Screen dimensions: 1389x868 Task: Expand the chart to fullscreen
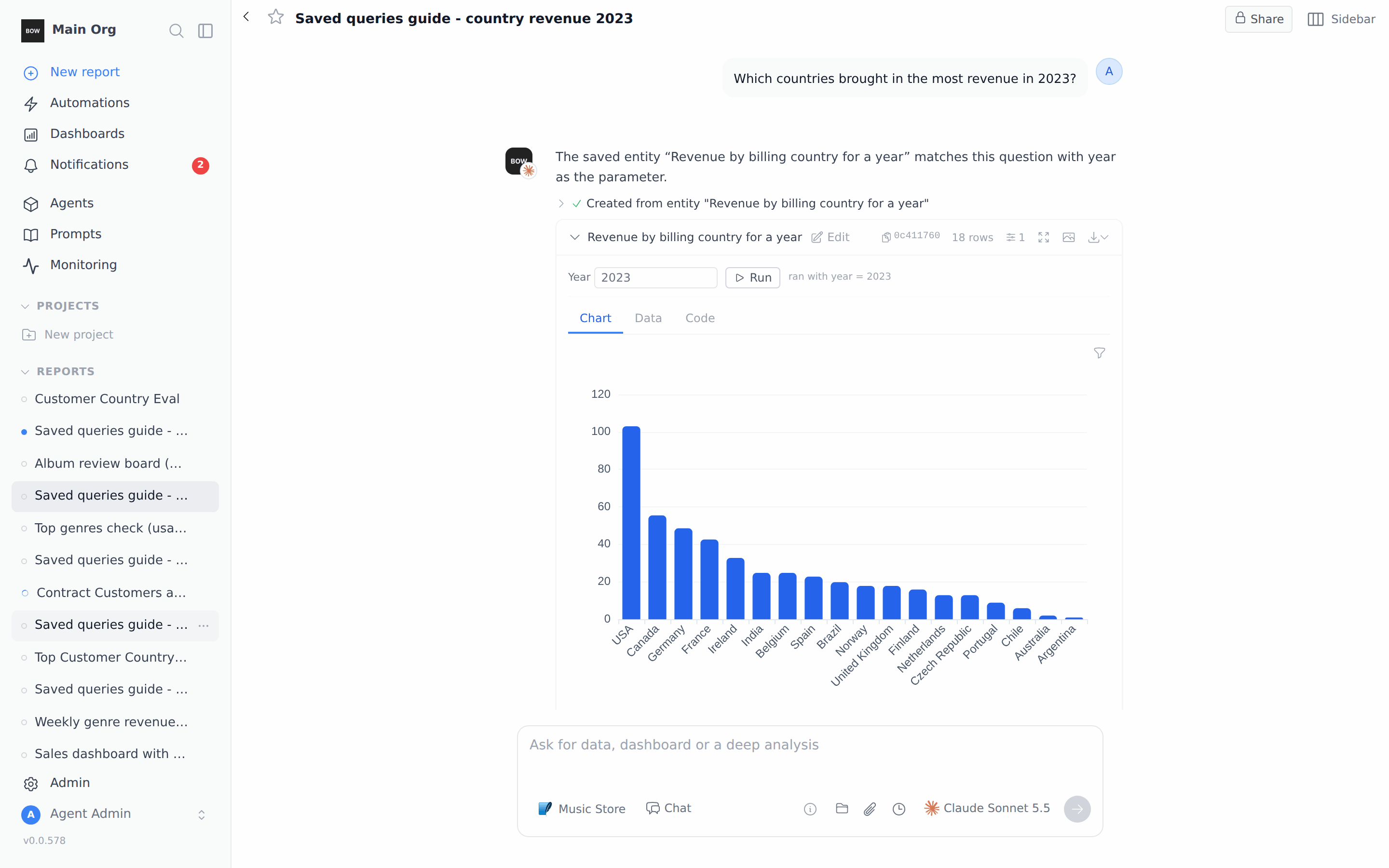pyautogui.click(x=1044, y=237)
